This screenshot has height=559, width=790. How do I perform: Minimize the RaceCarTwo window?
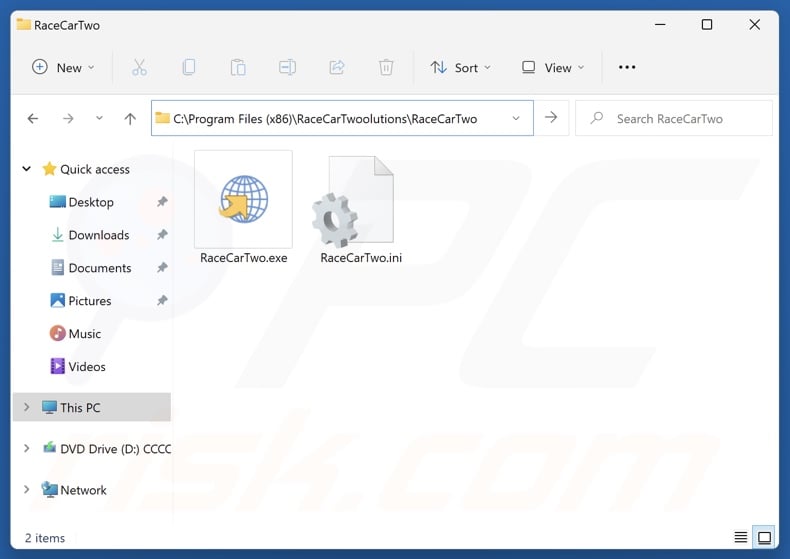click(660, 24)
